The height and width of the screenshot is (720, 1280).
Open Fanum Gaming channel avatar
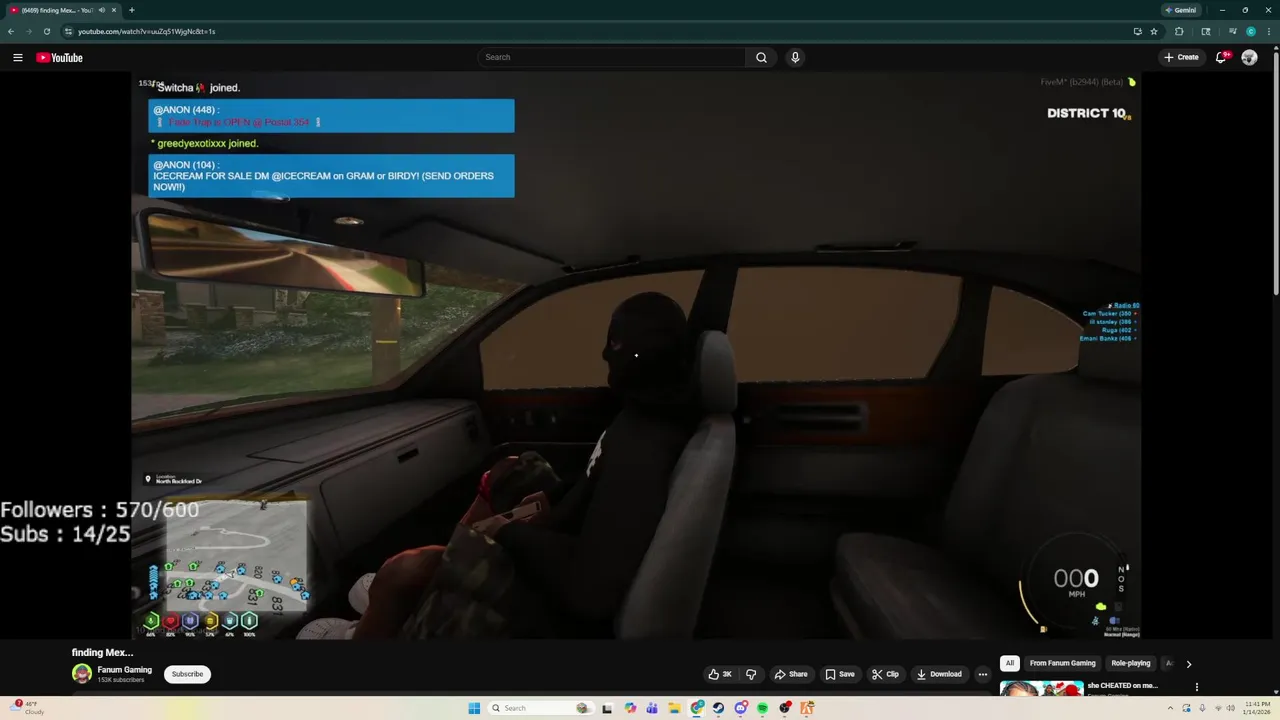82,674
